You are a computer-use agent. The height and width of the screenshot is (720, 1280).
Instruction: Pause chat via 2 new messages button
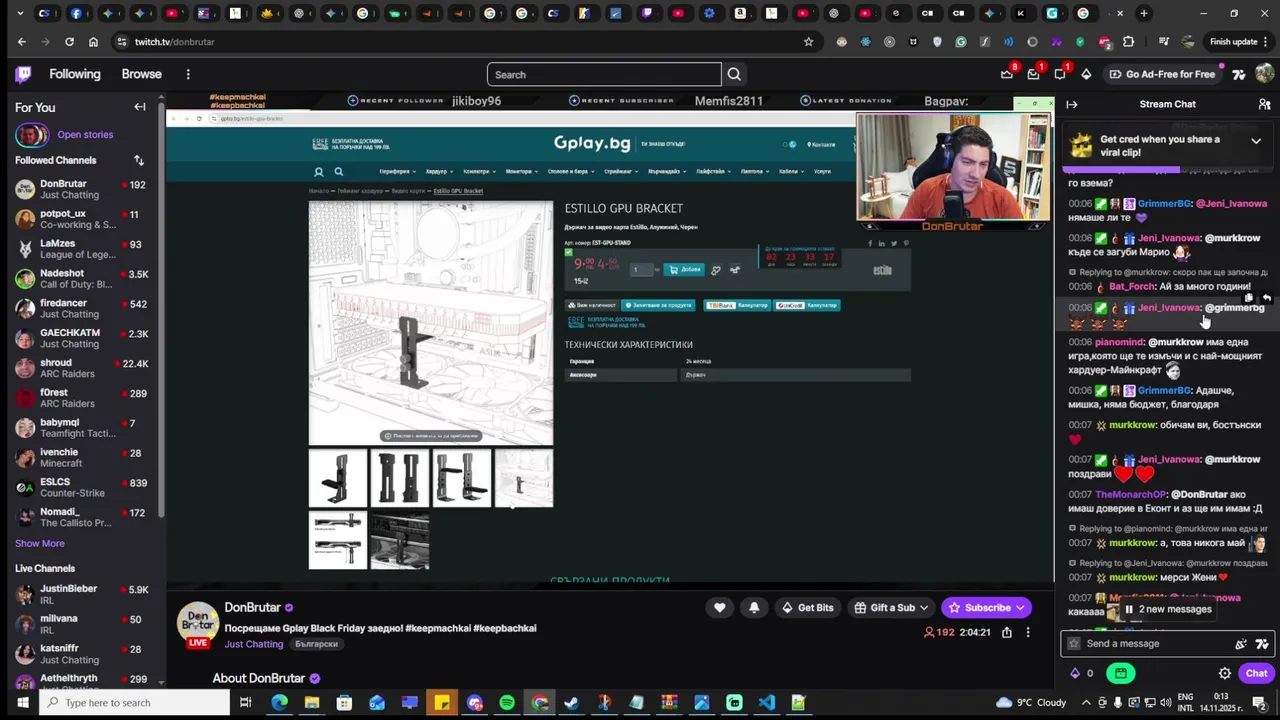[1168, 609]
